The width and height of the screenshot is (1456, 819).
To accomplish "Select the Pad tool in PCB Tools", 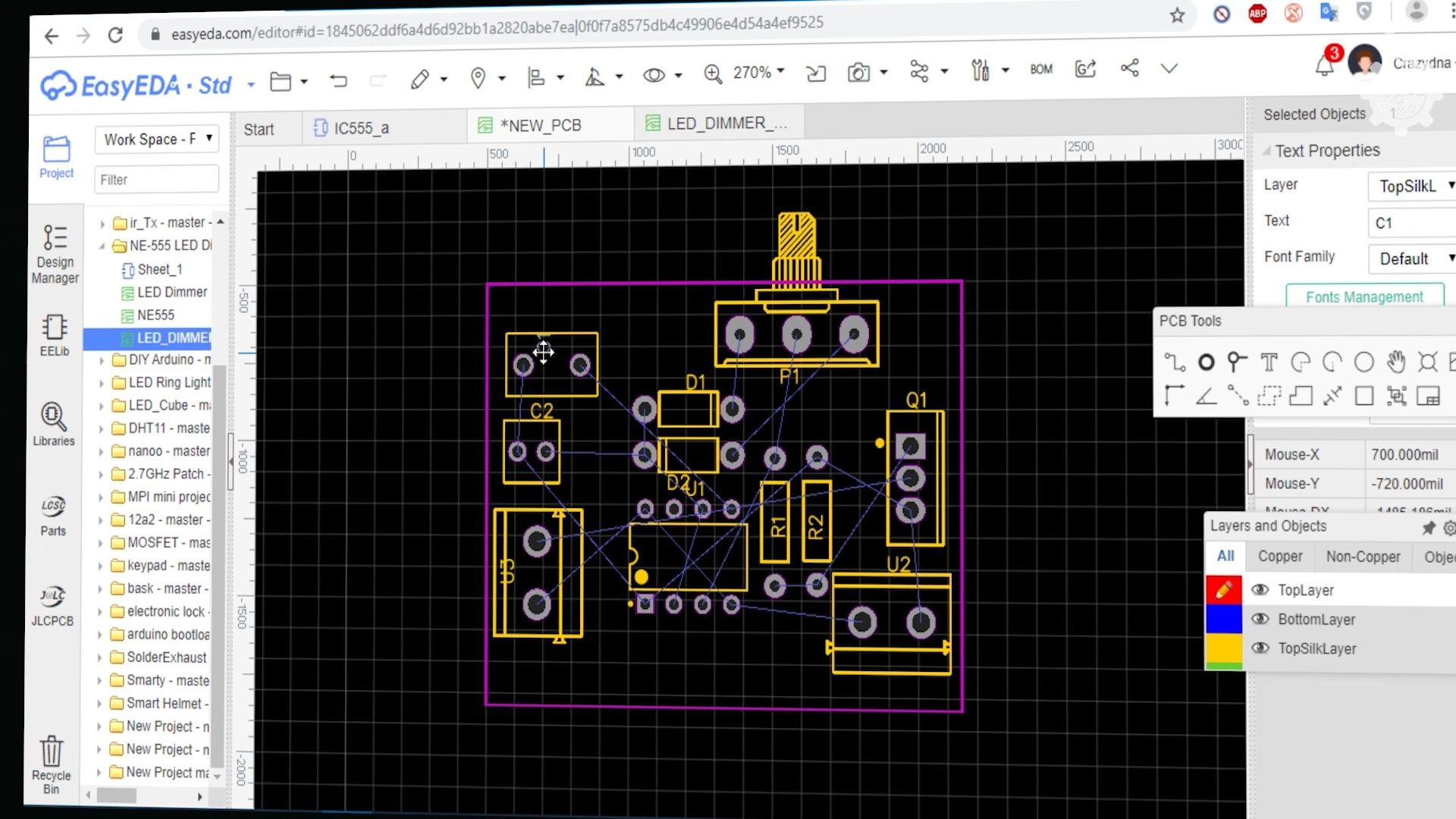I will coord(1207,362).
